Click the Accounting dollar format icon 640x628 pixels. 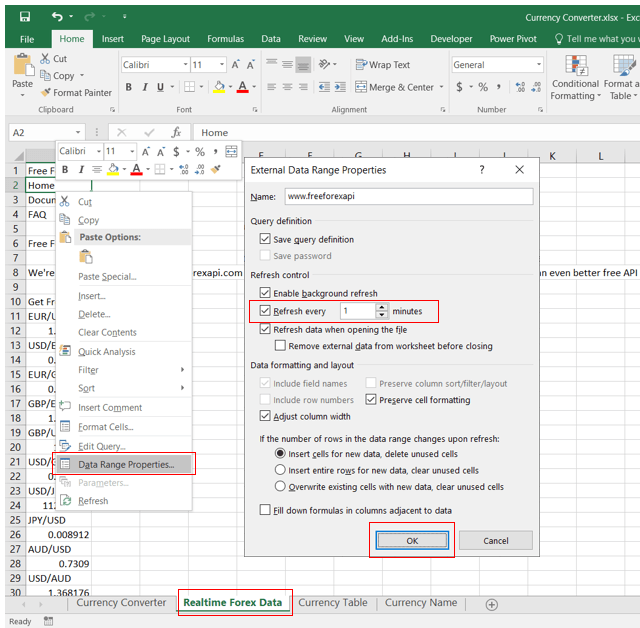click(460, 87)
